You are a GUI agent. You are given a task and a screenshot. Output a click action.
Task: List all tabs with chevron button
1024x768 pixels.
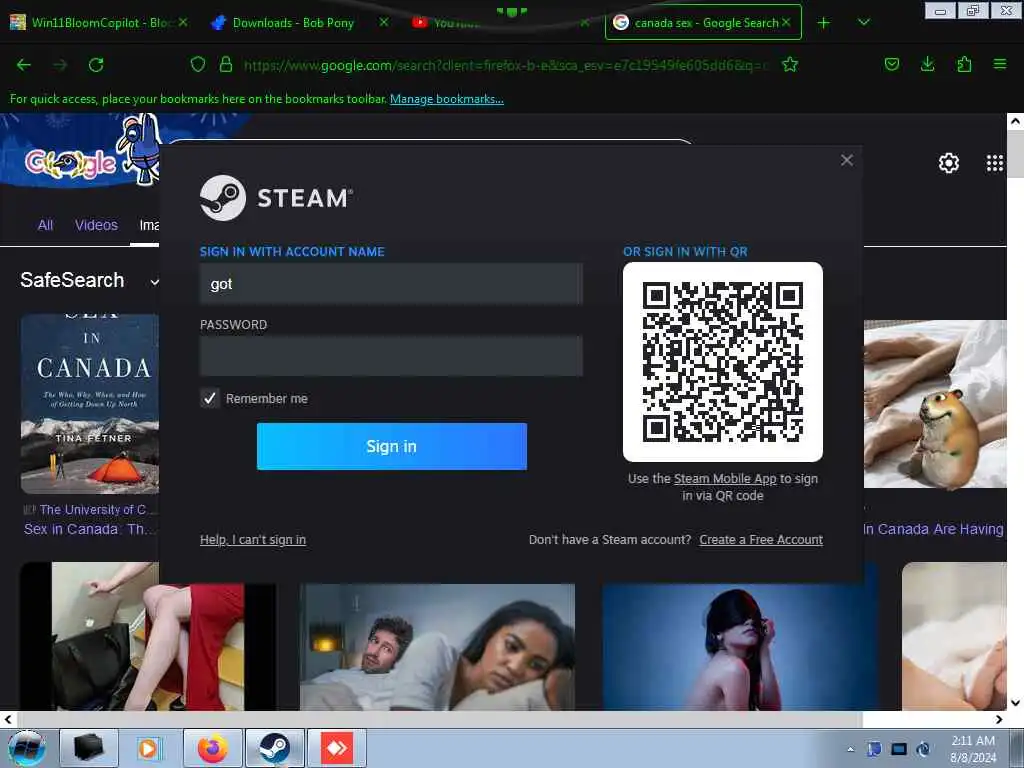(x=863, y=22)
